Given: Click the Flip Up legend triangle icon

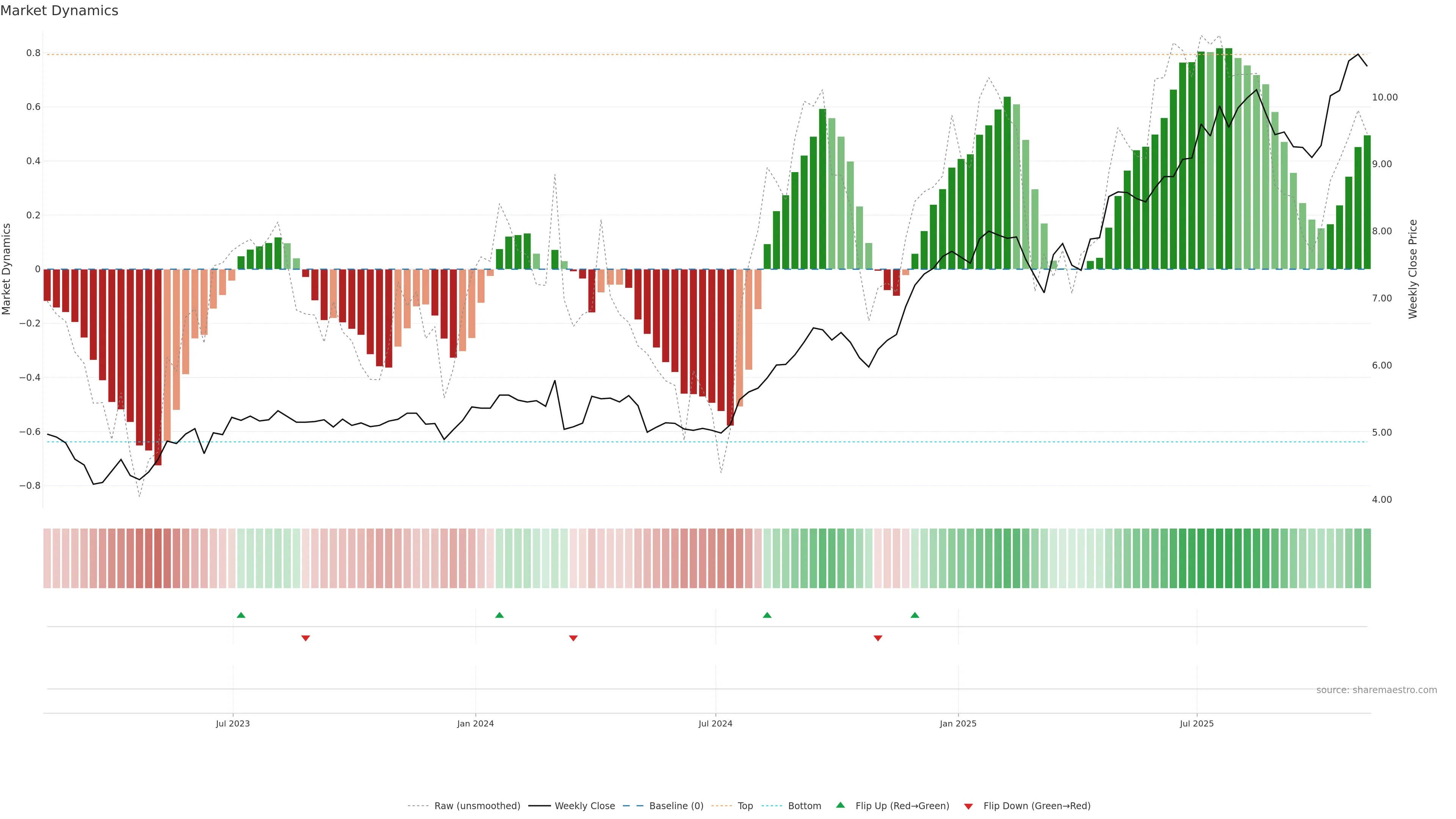Looking at the screenshot, I should (x=841, y=805).
